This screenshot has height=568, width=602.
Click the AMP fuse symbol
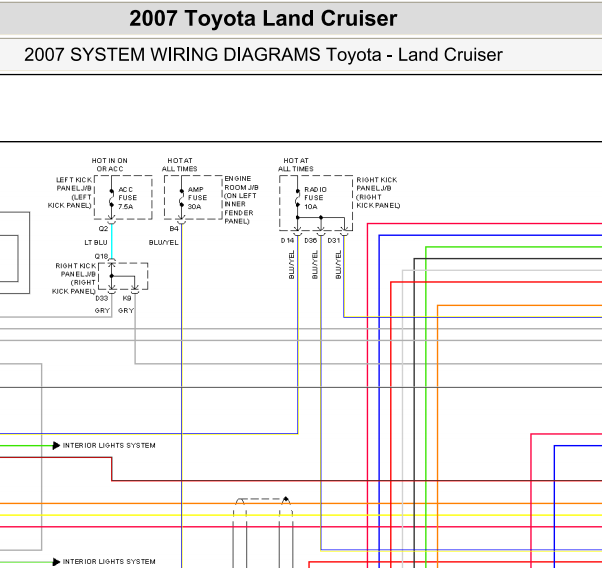[x=182, y=198]
